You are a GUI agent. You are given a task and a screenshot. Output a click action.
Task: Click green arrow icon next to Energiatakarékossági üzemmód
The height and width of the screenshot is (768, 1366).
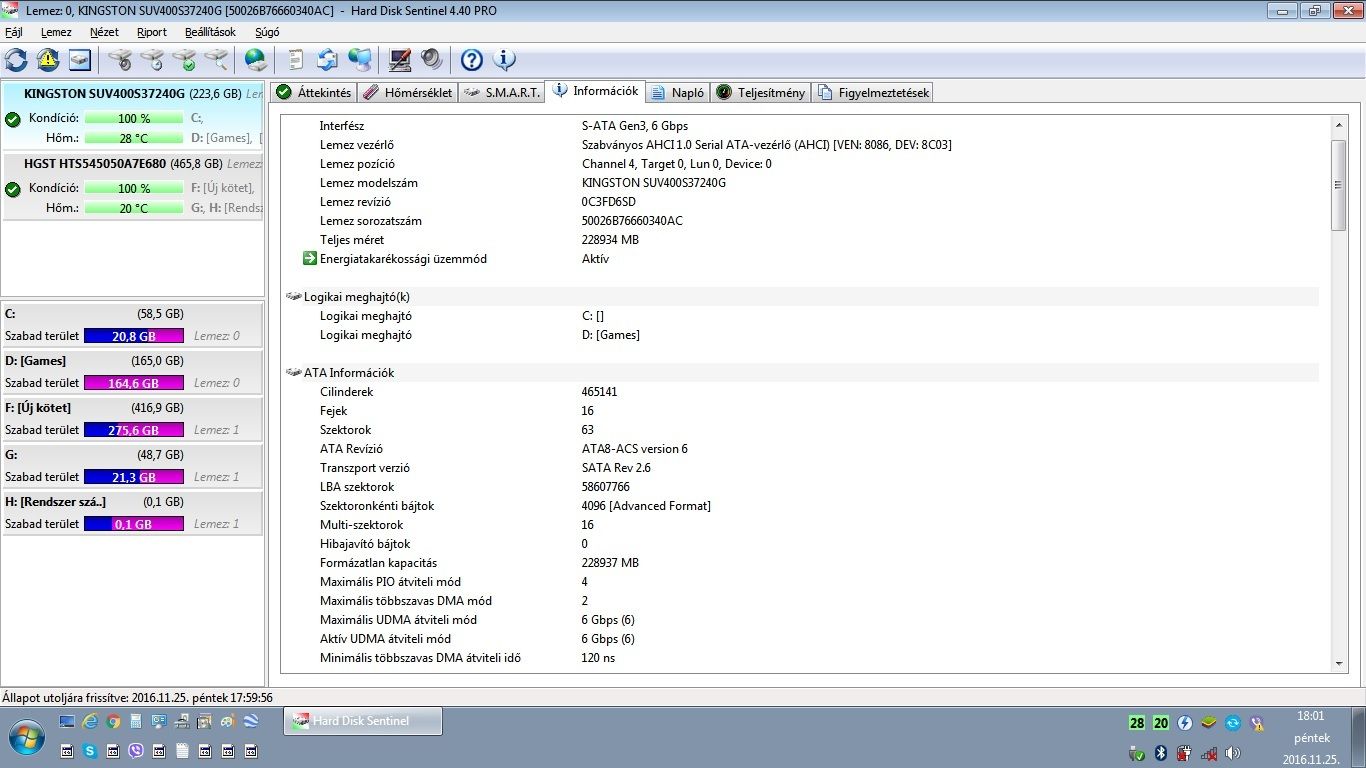310,259
